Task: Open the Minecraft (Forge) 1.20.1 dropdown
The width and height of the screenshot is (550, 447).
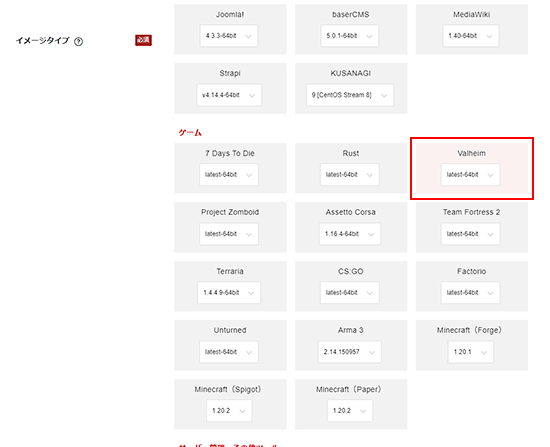Action: 471,352
